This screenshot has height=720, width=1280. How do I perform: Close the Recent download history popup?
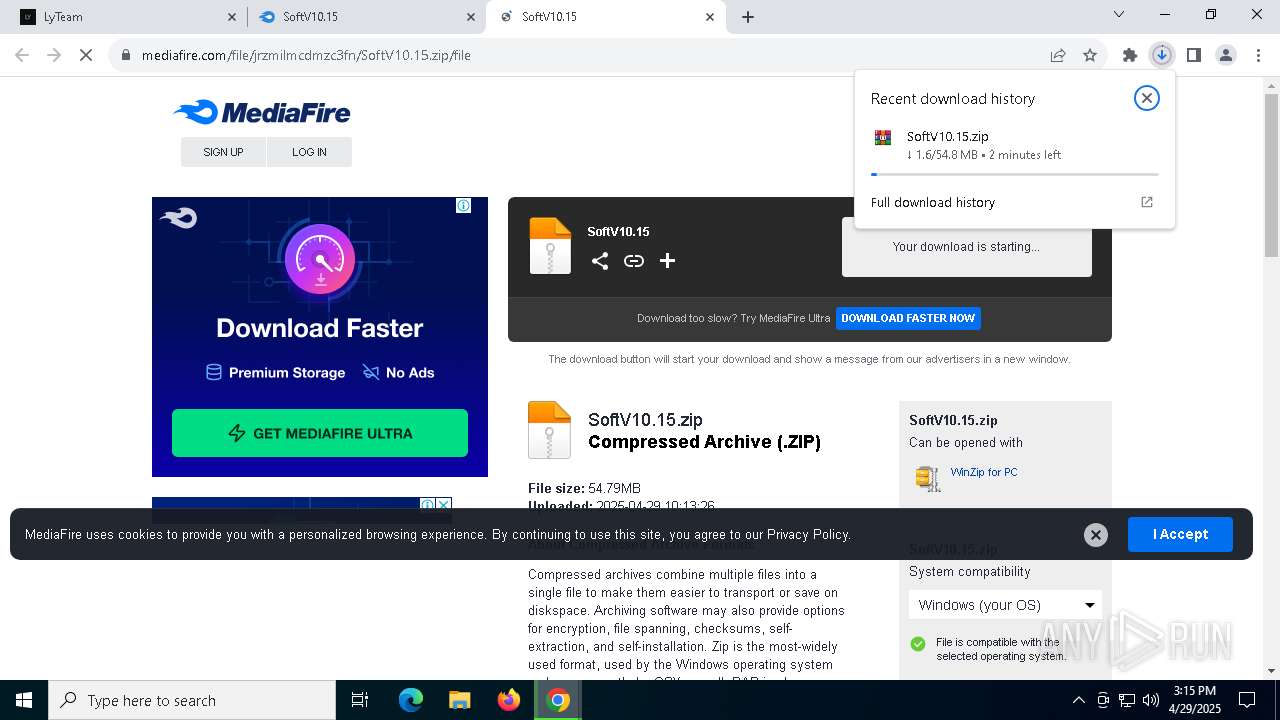tap(1146, 98)
